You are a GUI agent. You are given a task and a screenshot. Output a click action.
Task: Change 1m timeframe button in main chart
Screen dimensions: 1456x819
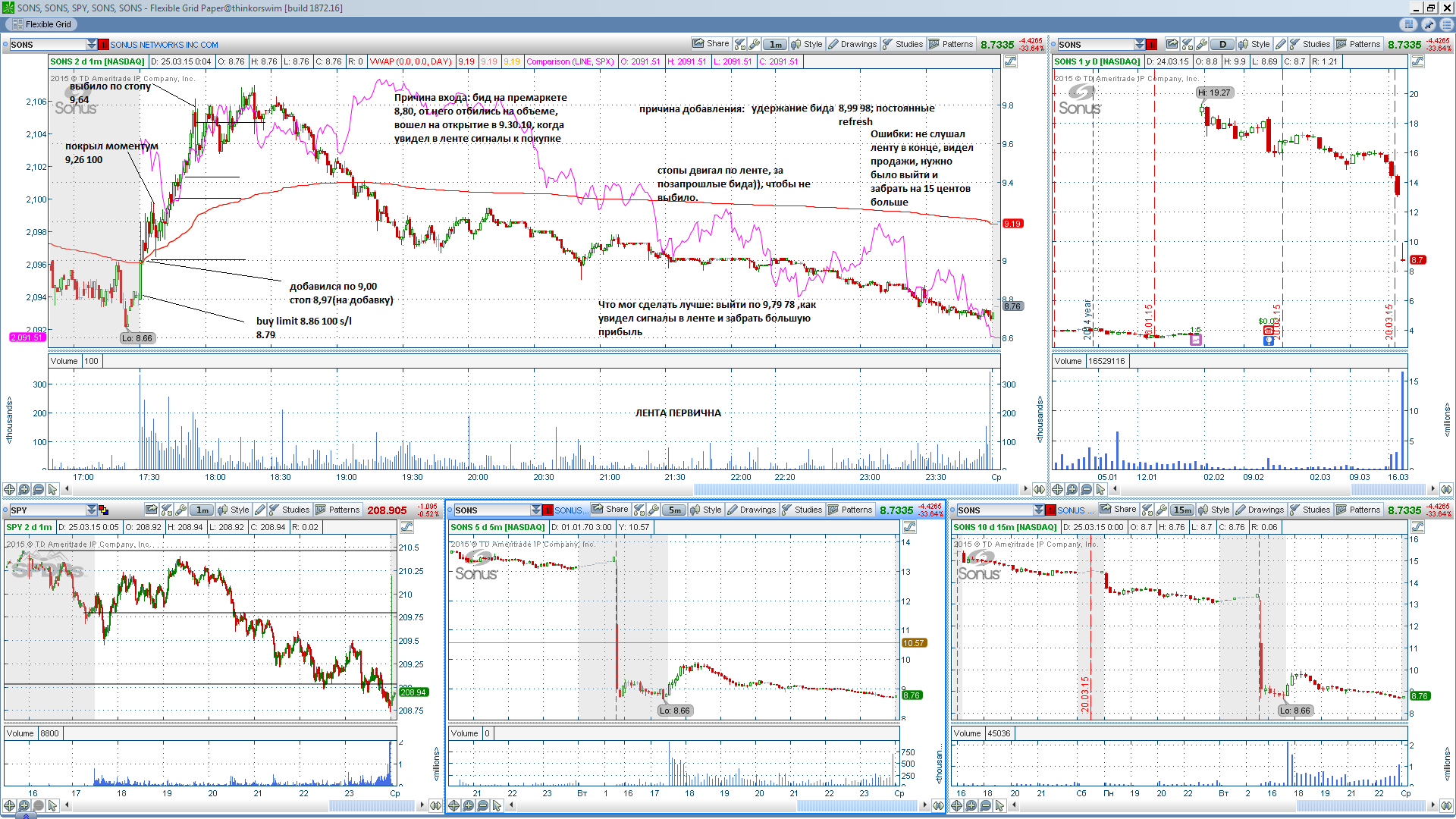tap(775, 44)
